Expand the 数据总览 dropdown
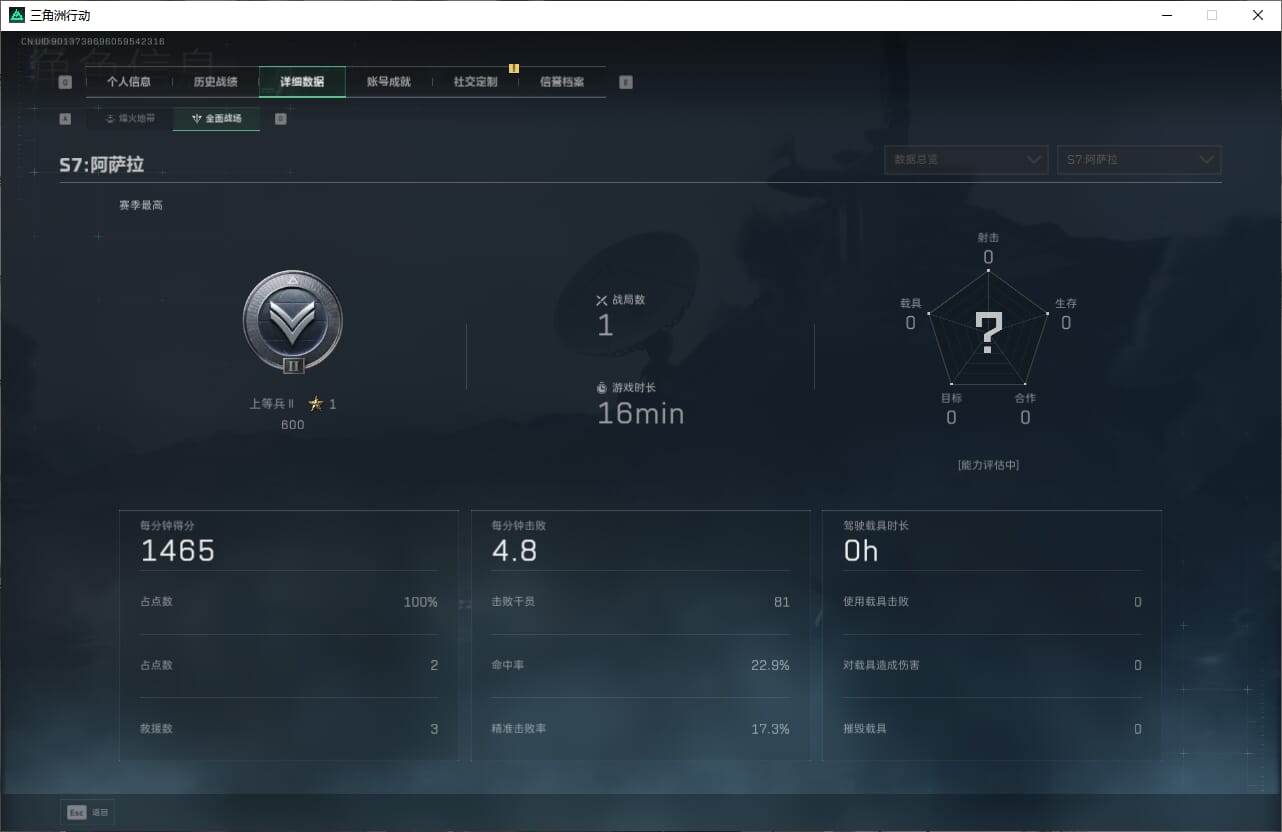 pyautogui.click(x=966, y=160)
